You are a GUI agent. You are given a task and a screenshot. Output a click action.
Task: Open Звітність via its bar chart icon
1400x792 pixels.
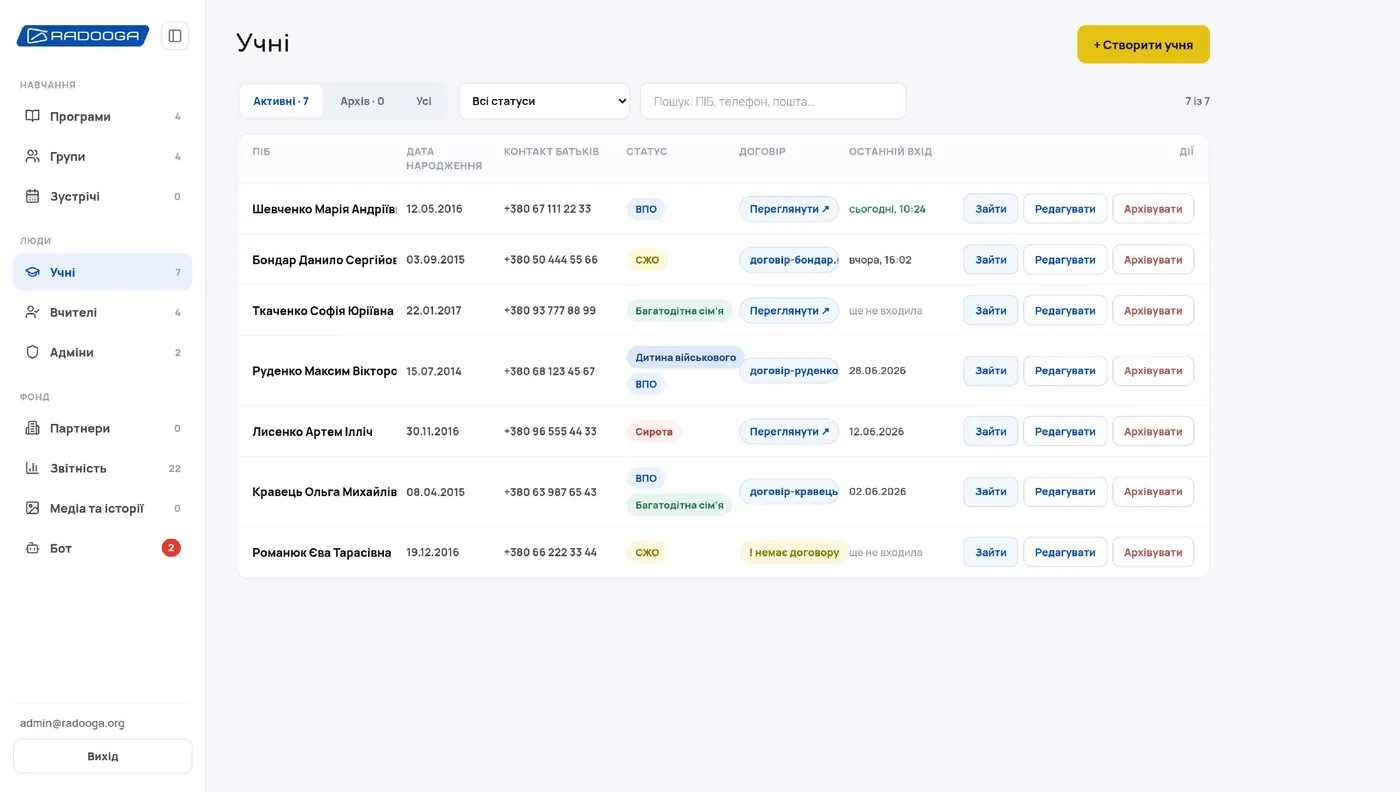(x=33, y=468)
